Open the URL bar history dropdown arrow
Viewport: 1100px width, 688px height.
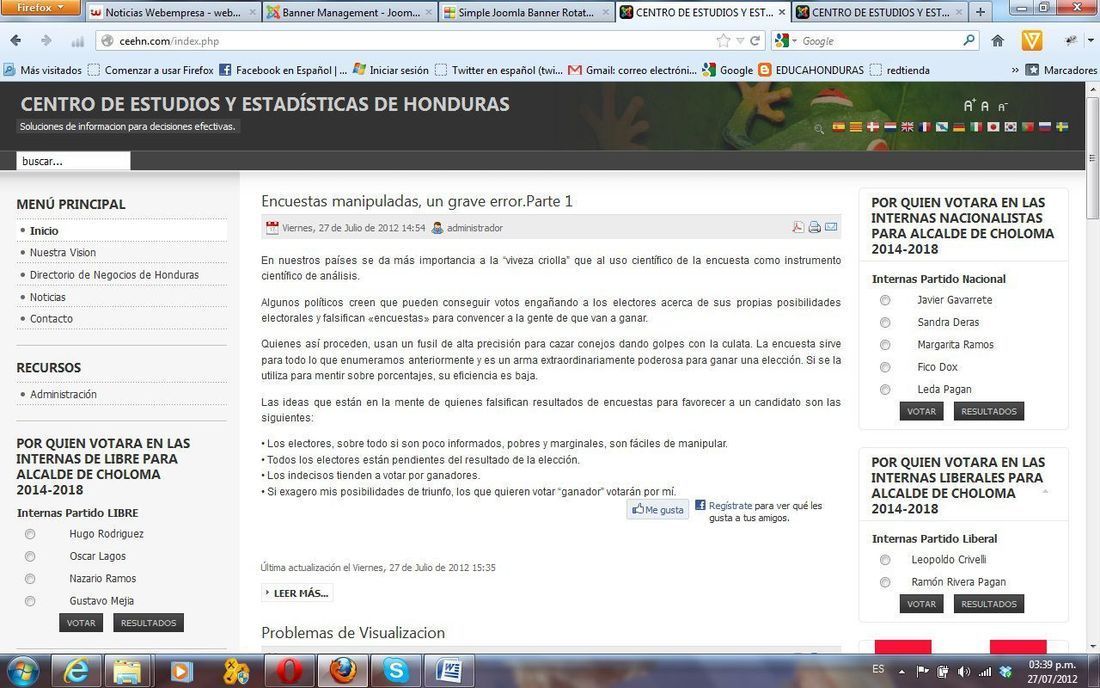[x=740, y=41]
